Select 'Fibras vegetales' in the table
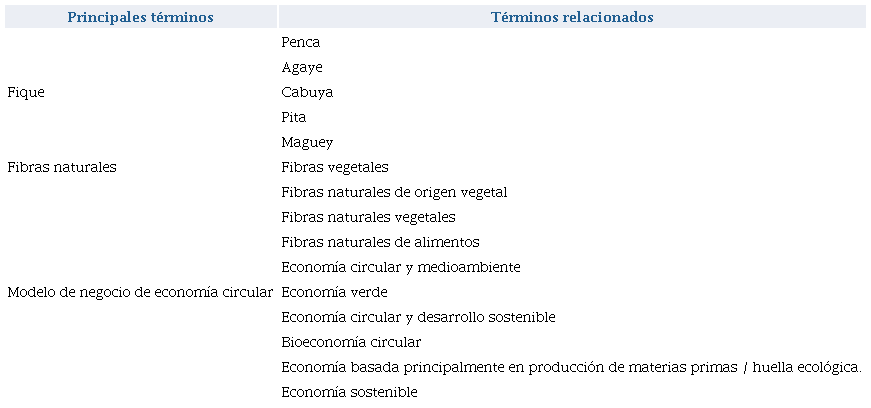Screen dimensions: 871x408 [335, 167]
